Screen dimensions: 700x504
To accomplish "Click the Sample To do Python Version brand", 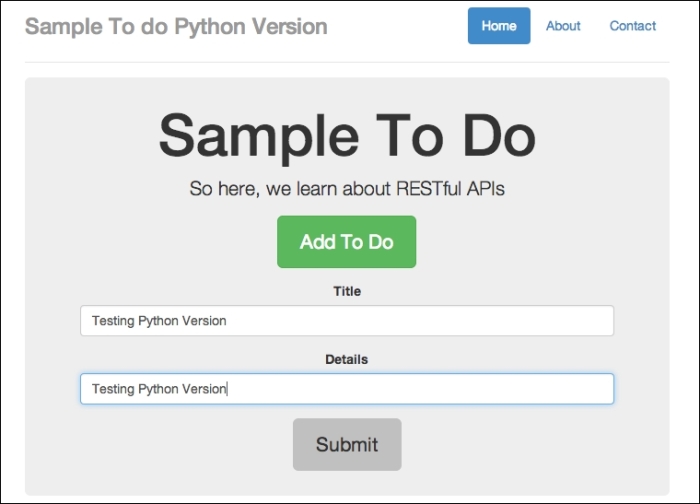I will (x=176, y=26).
